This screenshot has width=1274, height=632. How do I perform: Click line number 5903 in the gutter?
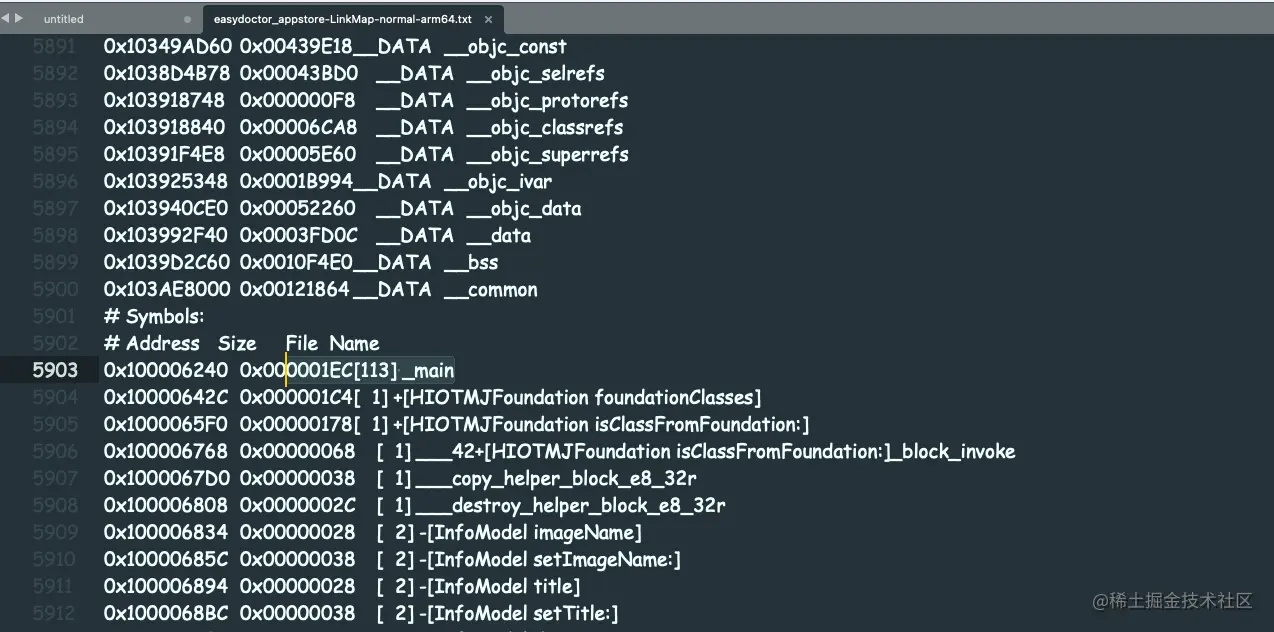(55, 370)
